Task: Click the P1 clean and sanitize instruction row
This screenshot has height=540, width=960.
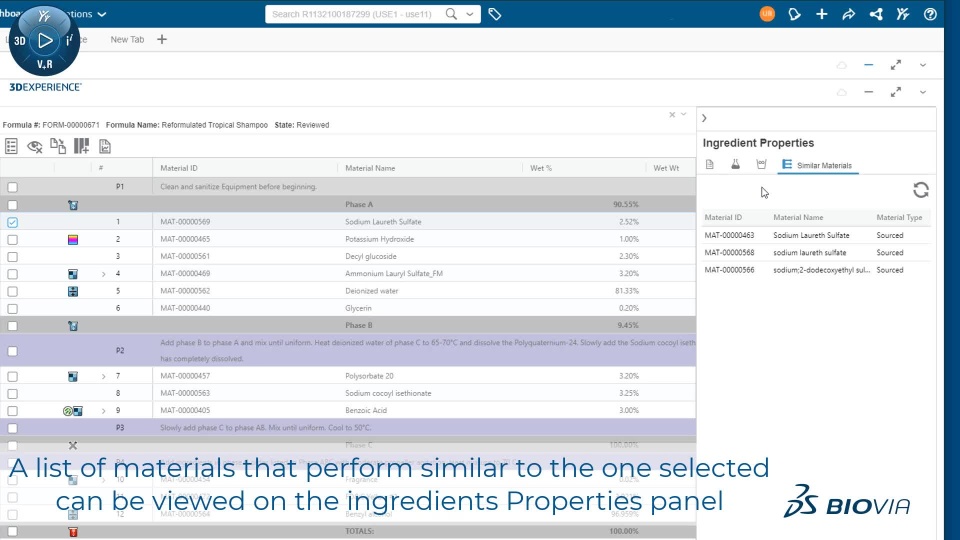Action: [x=348, y=187]
